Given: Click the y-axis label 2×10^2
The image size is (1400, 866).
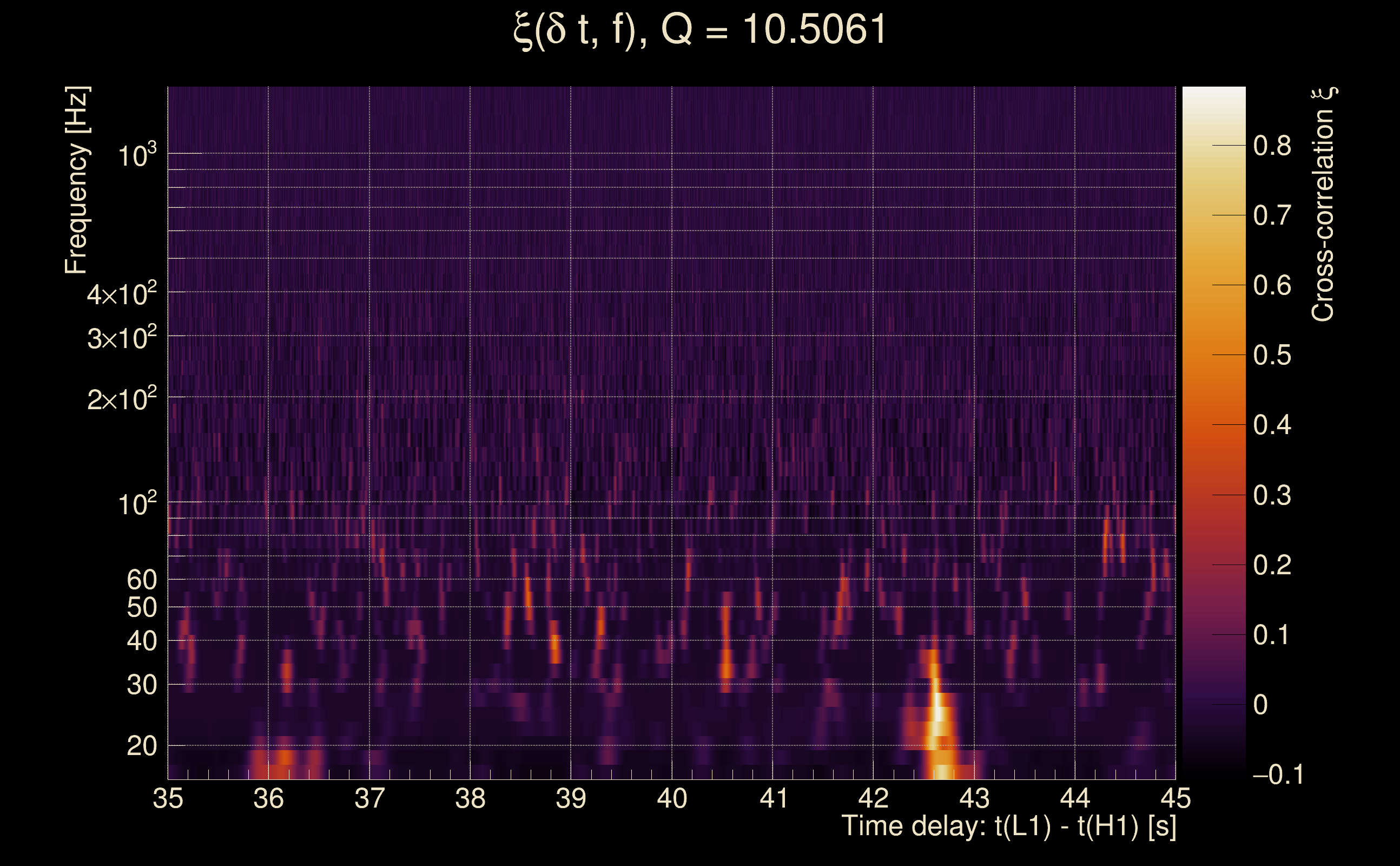Looking at the screenshot, I should click(x=121, y=399).
